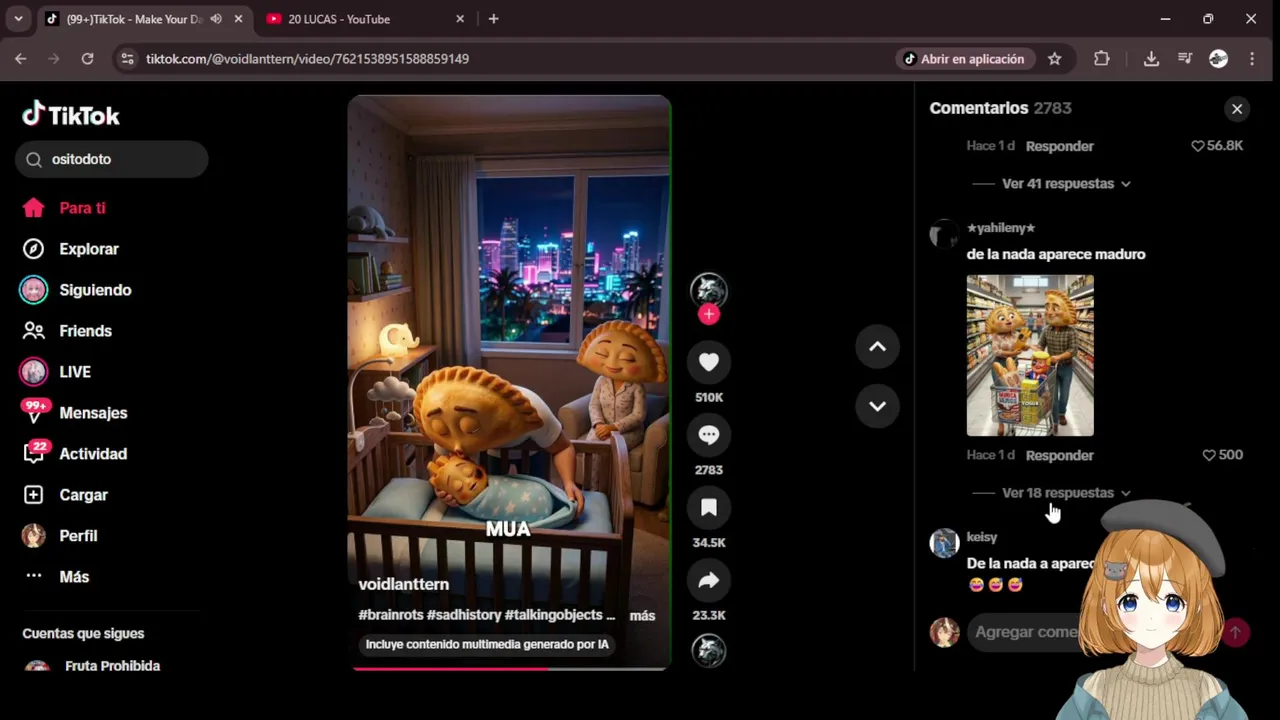This screenshot has height=720, width=1280.
Task: Click the TikTok logo
Action: (x=71, y=115)
